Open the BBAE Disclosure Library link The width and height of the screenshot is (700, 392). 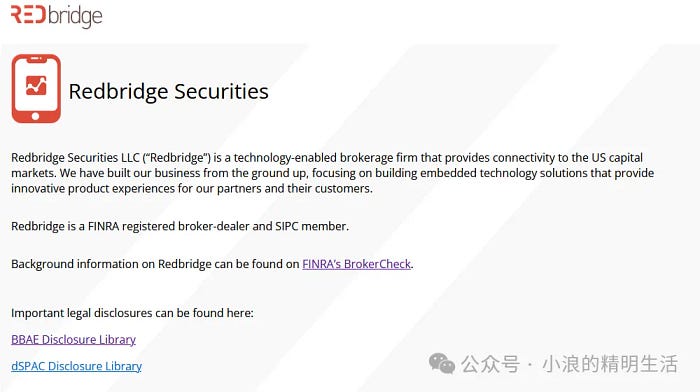tap(73, 339)
